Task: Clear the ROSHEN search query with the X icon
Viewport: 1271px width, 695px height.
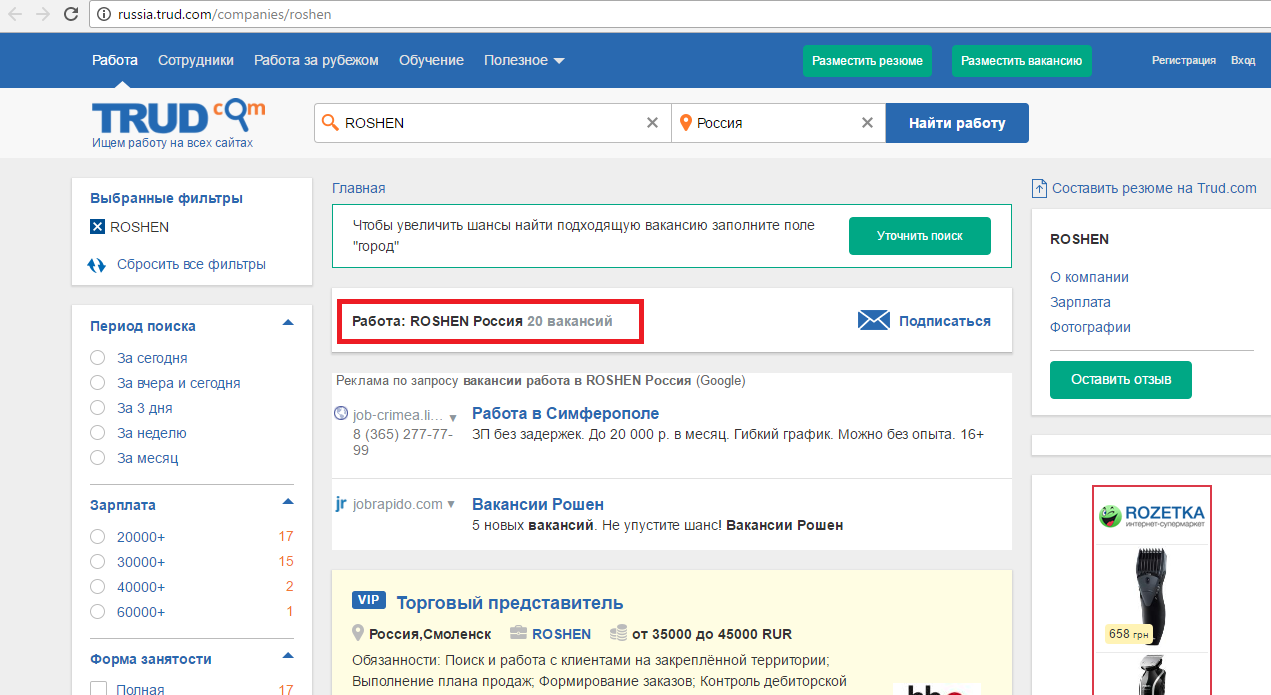Action: [x=652, y=122]
